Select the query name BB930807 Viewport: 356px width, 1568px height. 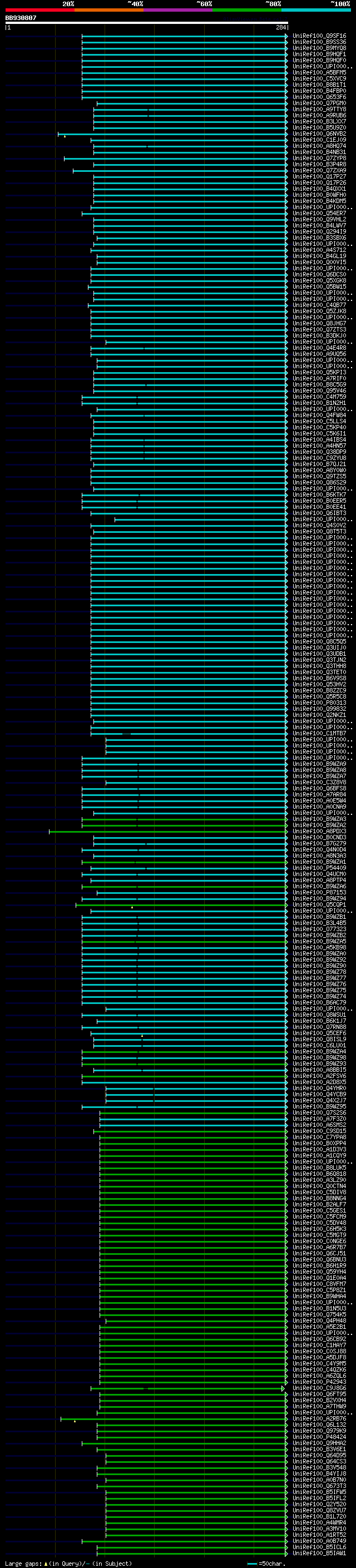[21, 18]
